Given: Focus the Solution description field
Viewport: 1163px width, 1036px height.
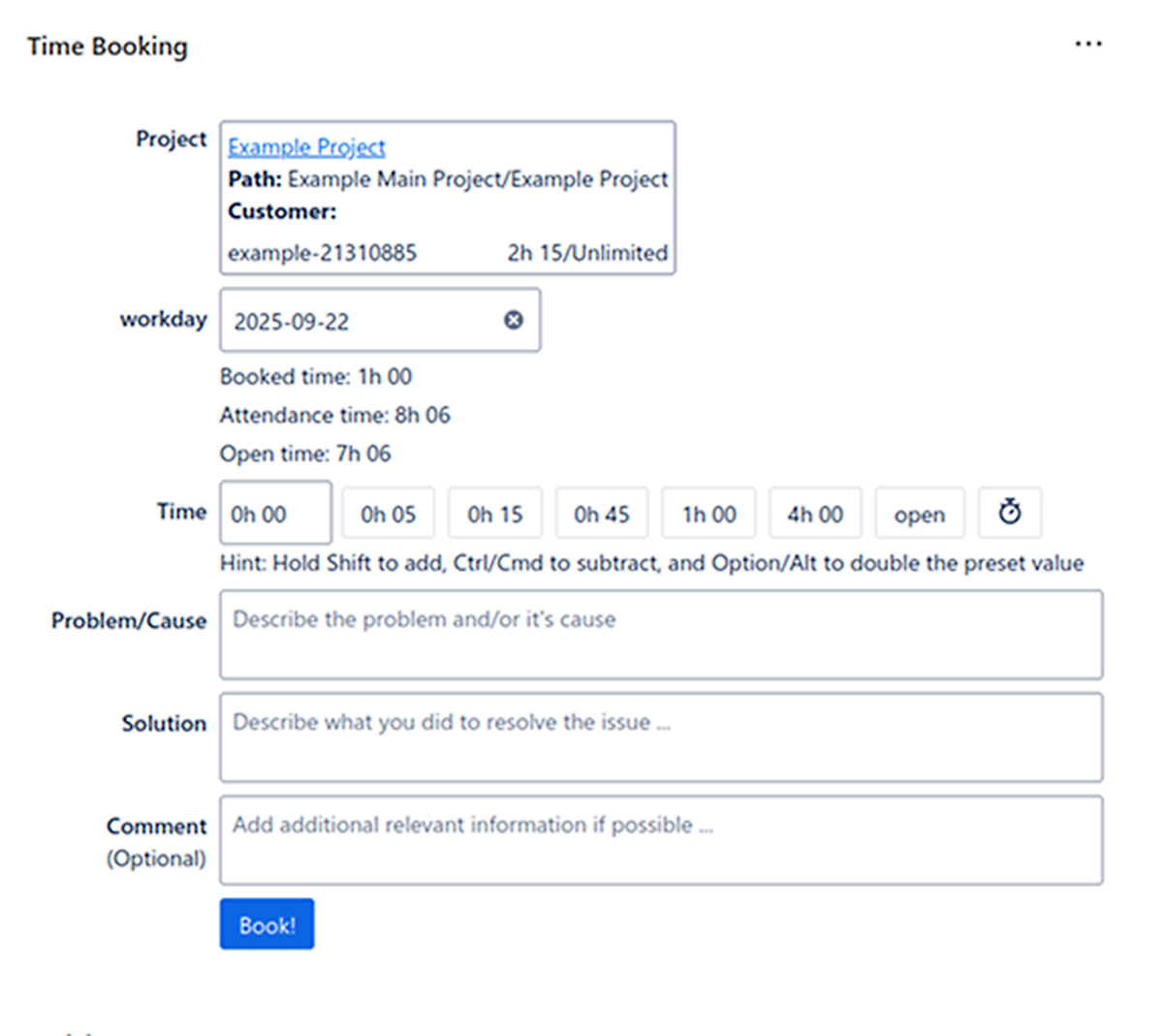Looking at the screenshot, I should pyautogui.click(x=661, y=738).
